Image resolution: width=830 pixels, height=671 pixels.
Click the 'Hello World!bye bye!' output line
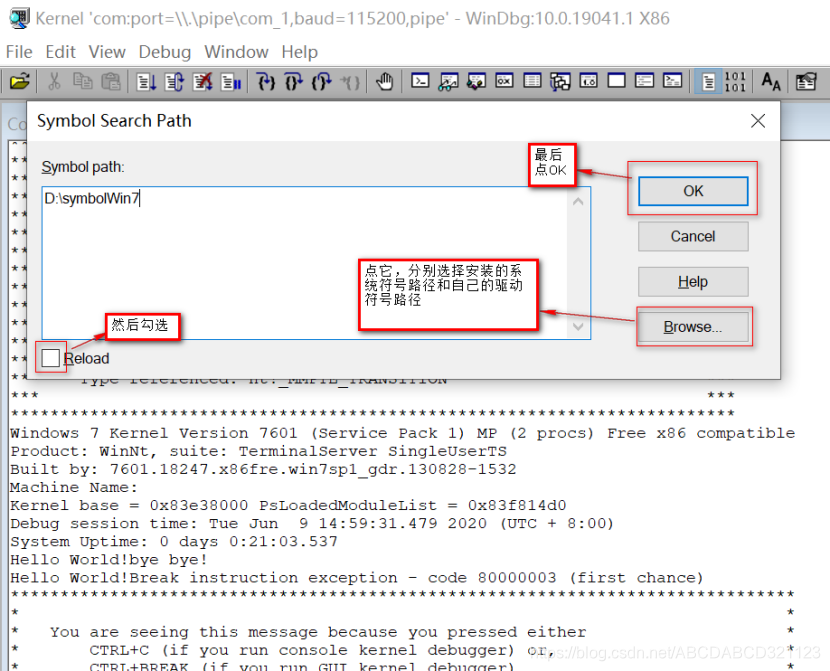(x=109, y=559)
